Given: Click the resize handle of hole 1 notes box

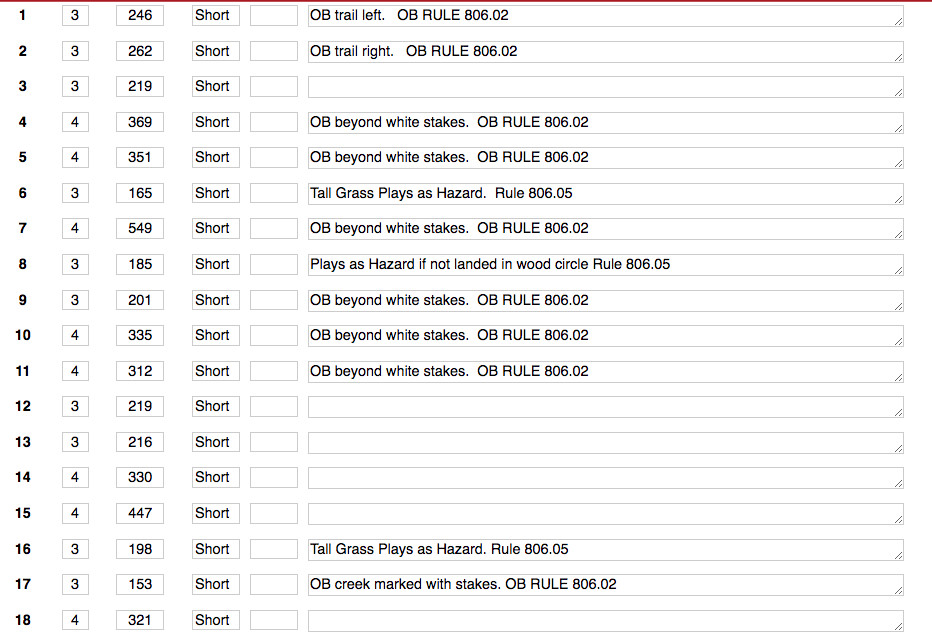Looking at the screenshot, I should coord(898,21).
